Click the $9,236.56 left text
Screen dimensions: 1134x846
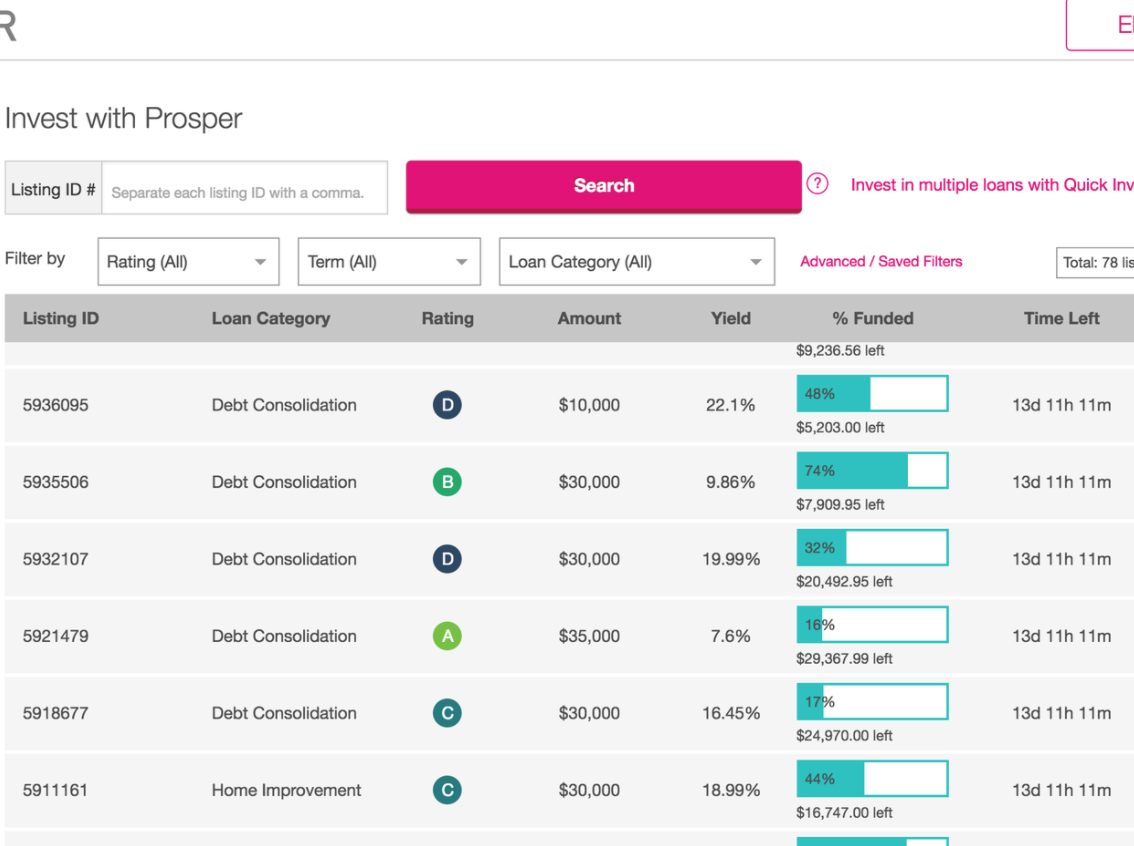click(x=840, y=351)
